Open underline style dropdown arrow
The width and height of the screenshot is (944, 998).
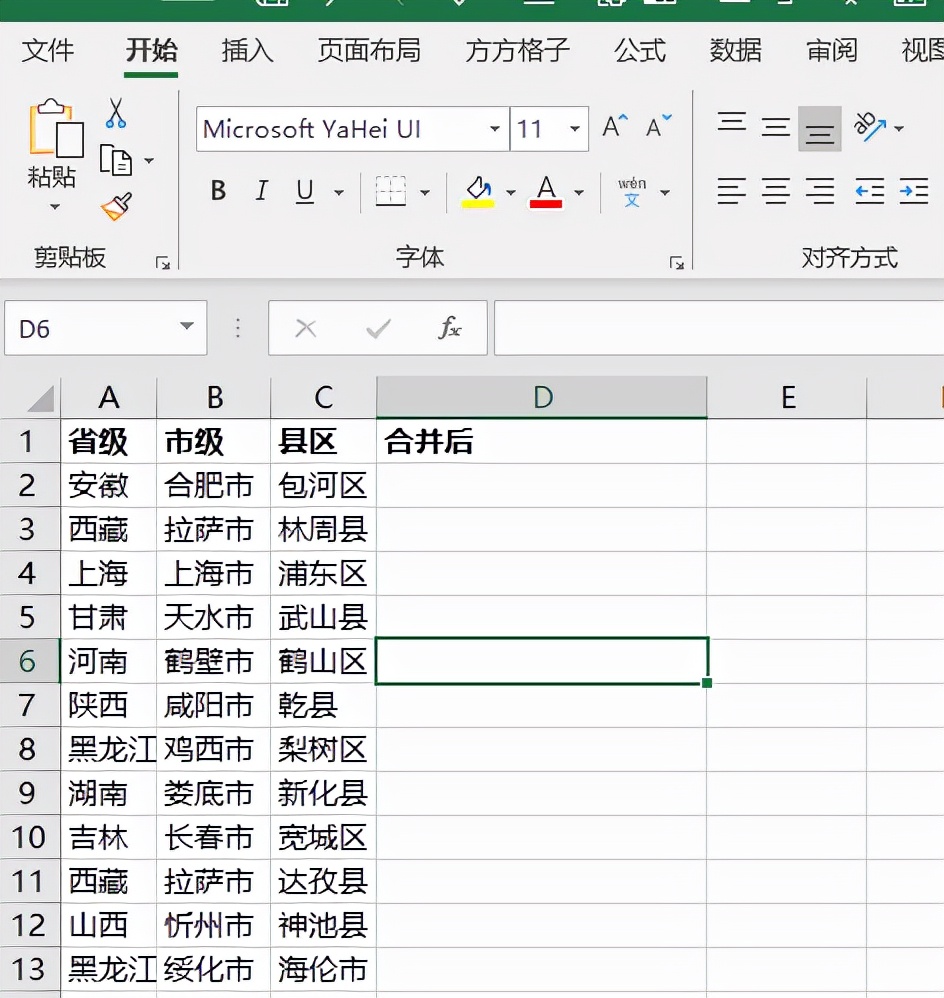click(339, 192)
